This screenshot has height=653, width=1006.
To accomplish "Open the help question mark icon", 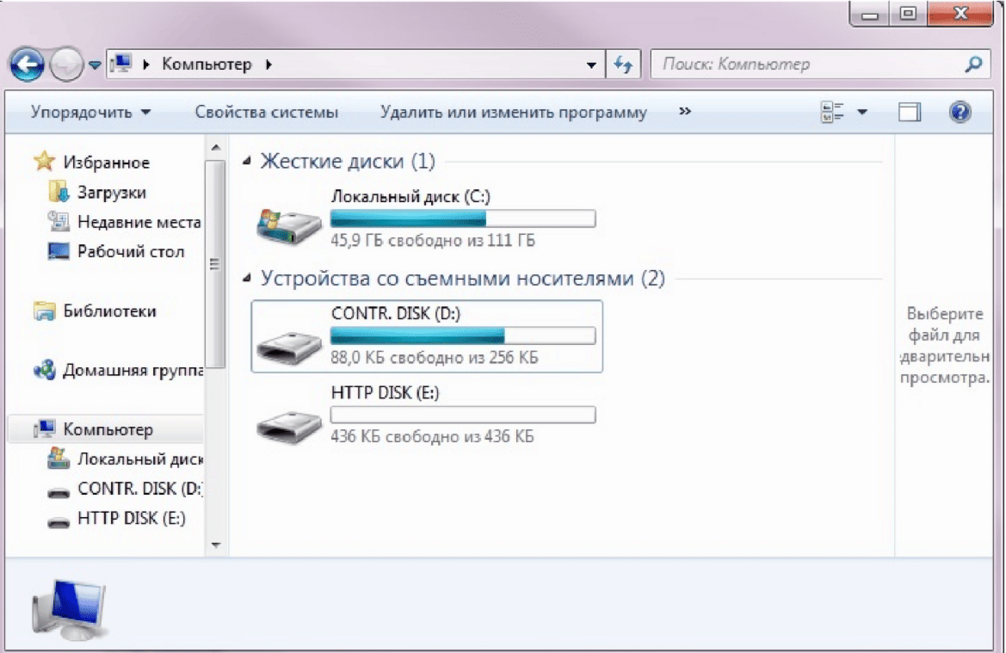I will (x=960, y=112).
